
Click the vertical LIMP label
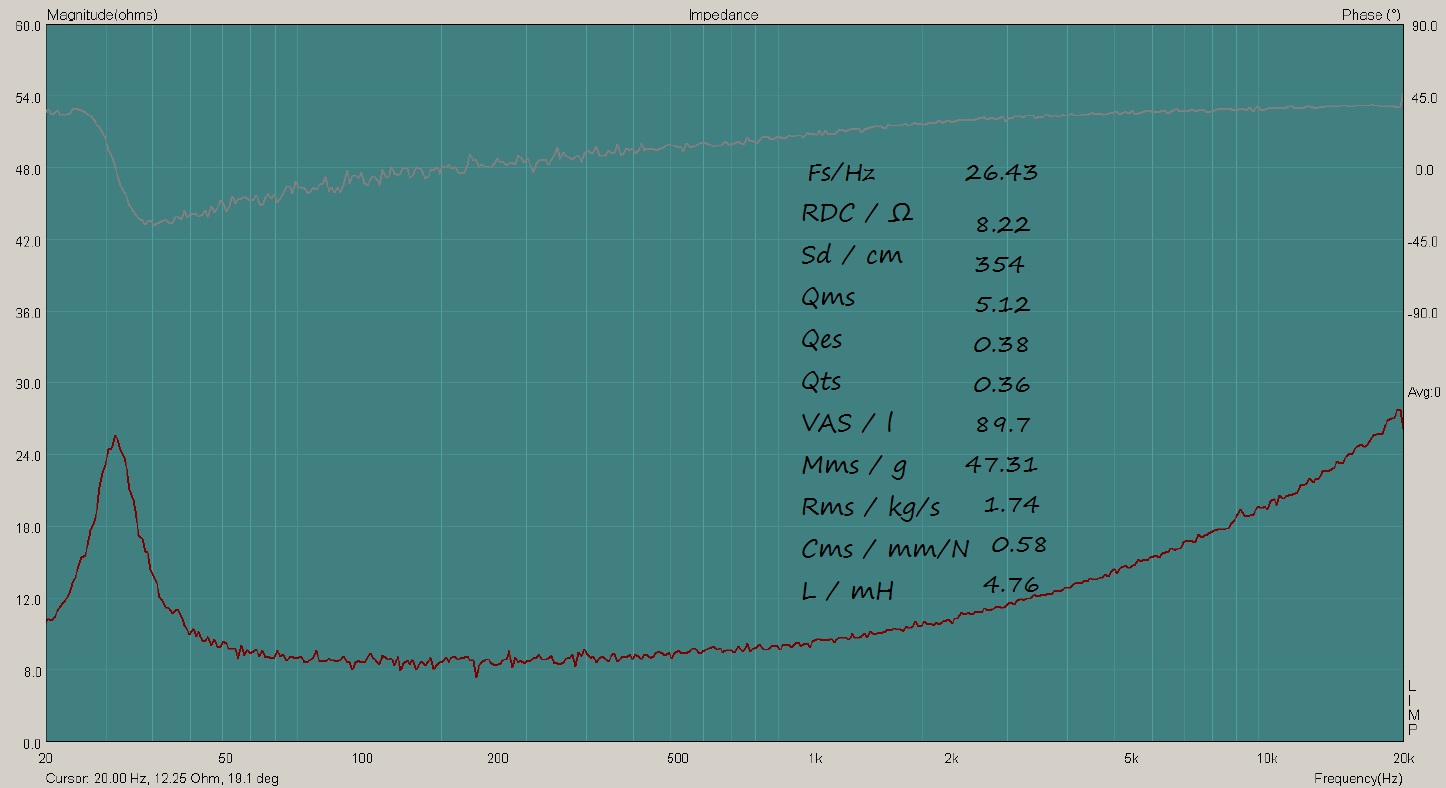click(1412, 707)
